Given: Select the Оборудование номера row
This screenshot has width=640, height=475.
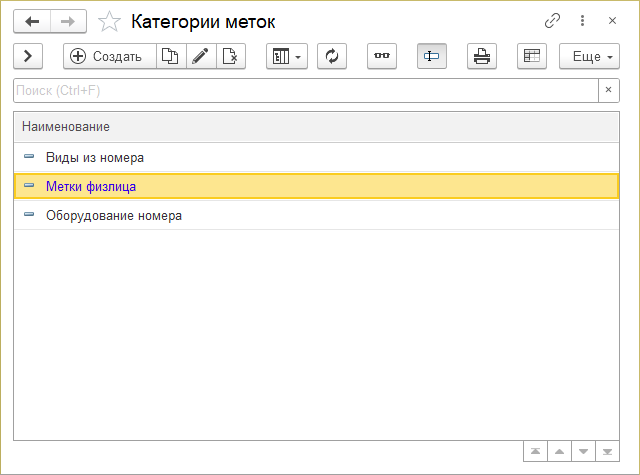Looking at the screenshot, I should coord(114,215).
